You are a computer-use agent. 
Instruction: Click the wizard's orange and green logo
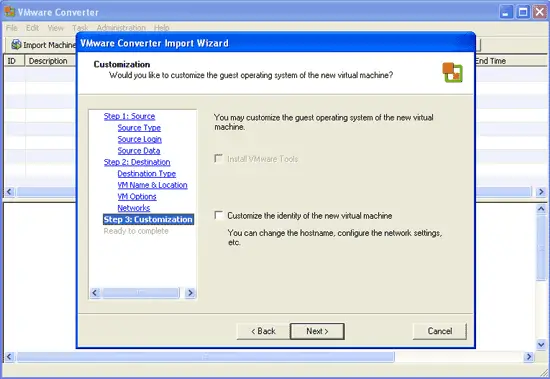(x=452, y=73)
